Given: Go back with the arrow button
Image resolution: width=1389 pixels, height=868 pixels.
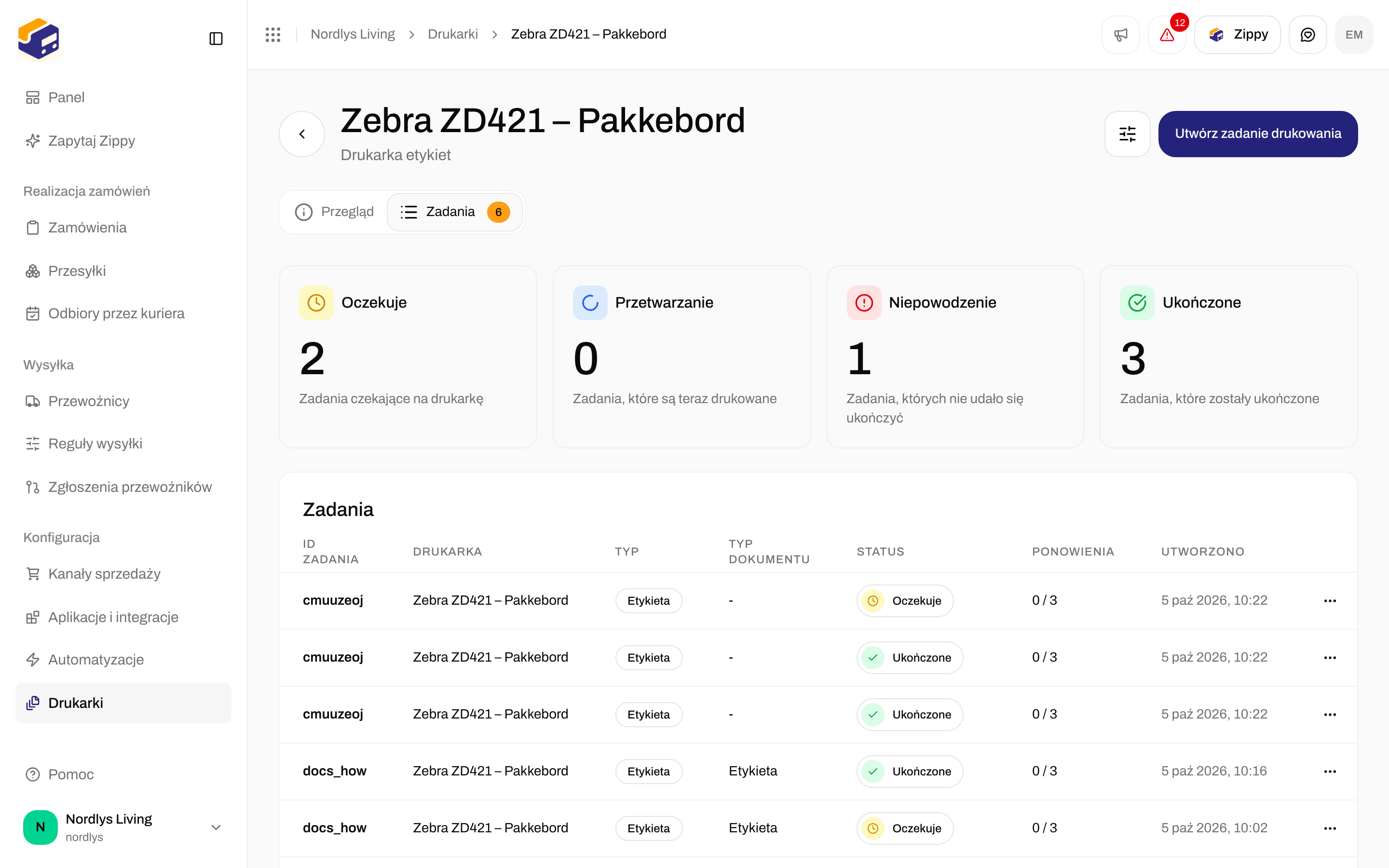Looking at the screenshot, I should [x=302, y=134].
